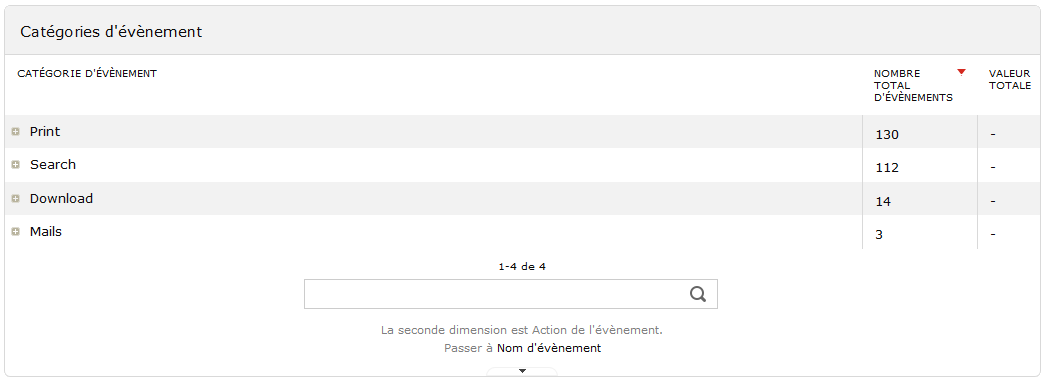Select the Print row label
1047x385 pixels.
pos(45,131)
